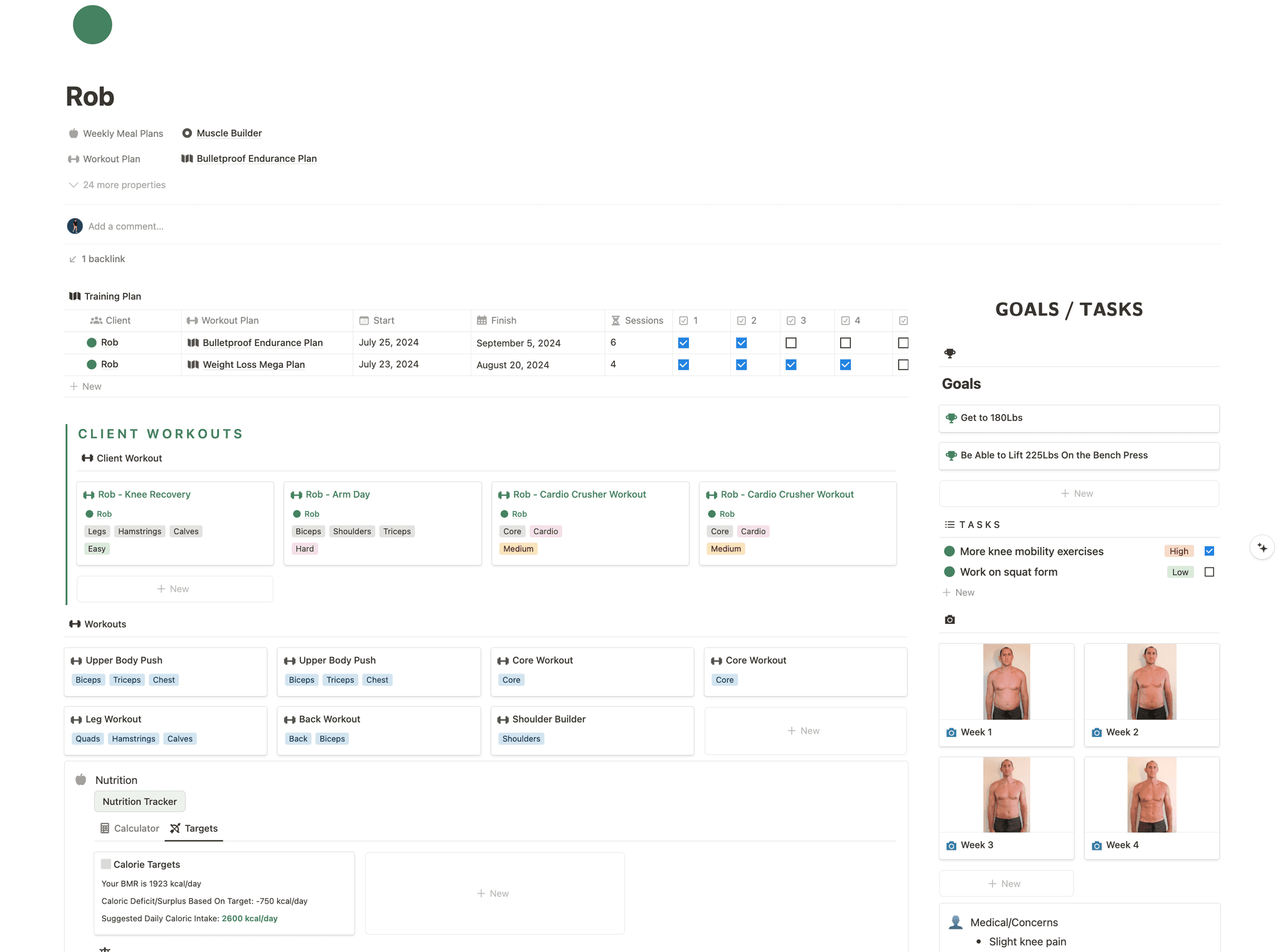This screenshot has width=1285, height=952.
Task: Click the camera icon above the progress photos
Action: 950,620
